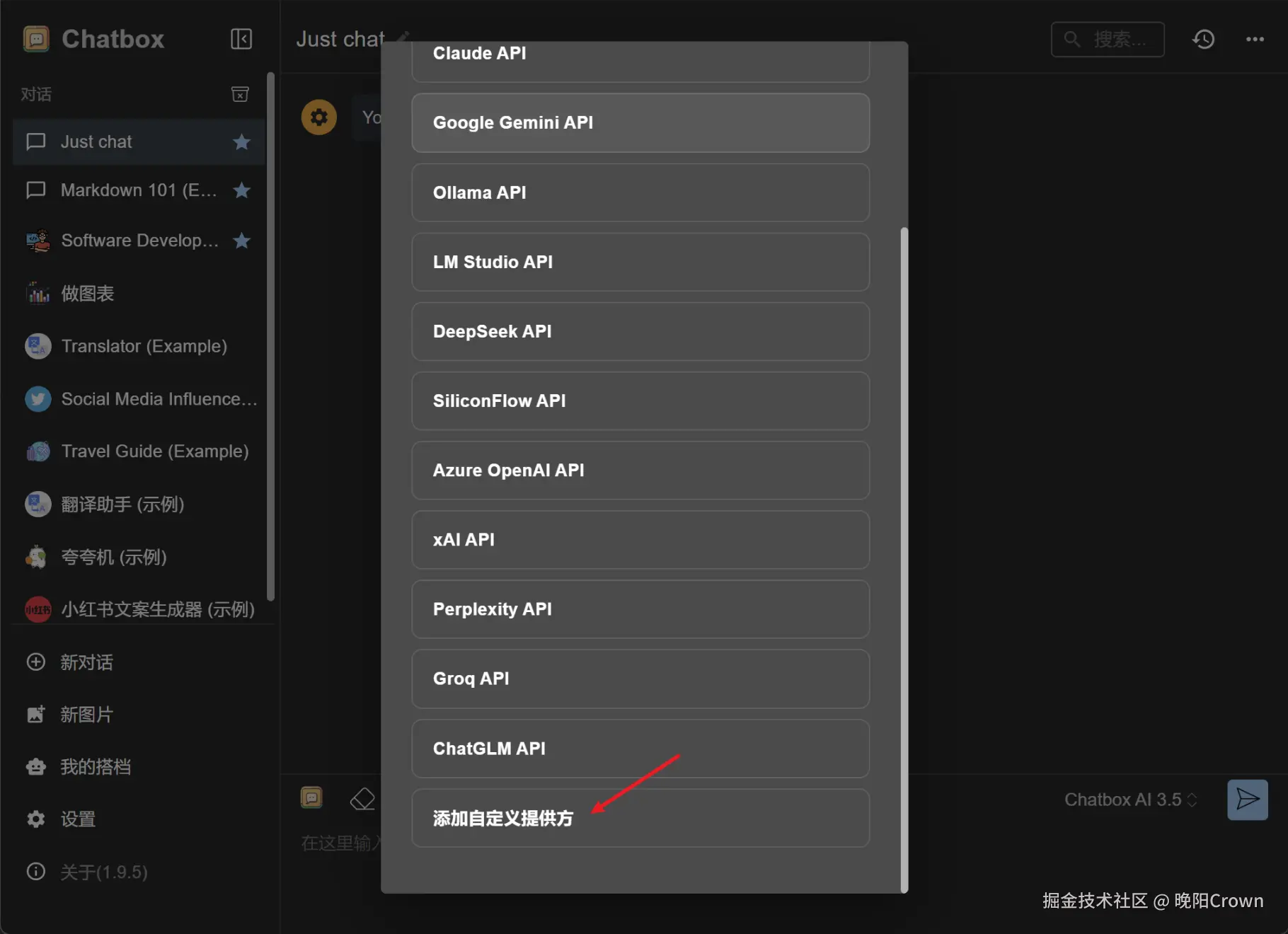The image size is (1288, 934).
Task: Open the Travel Guide (Example) conversation
Action: point(139,451)
